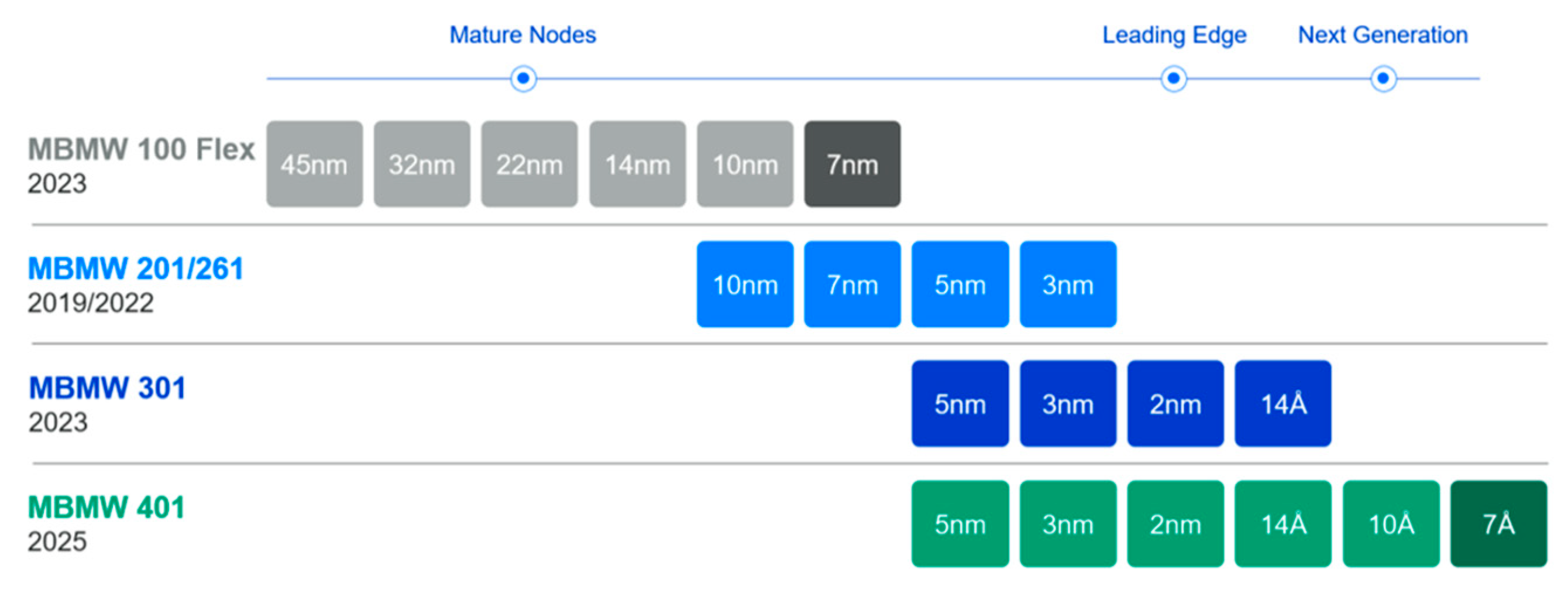Click the 22nm gray tile

tap(529, 164)
